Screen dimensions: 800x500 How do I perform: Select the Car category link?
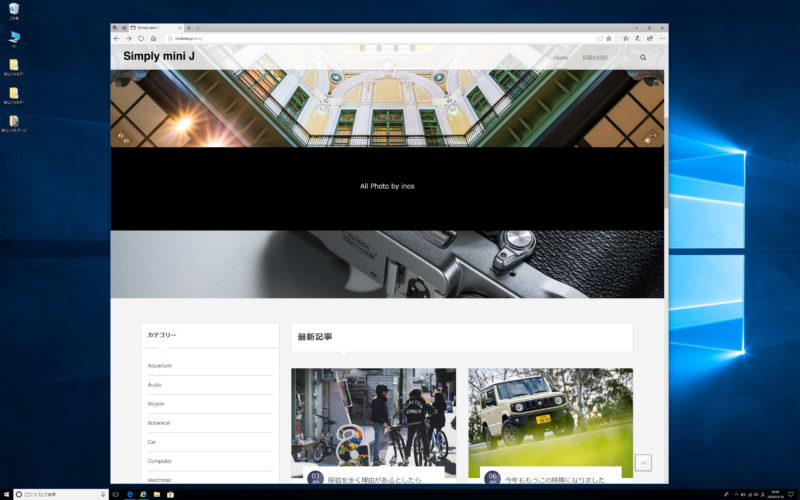pyautogui.click(x=152, y=442)
